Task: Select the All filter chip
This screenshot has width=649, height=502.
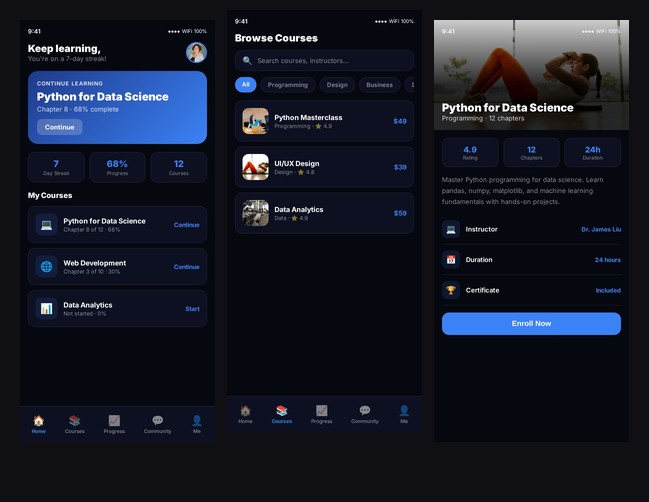Action: pyautogui.click(x=245, y=85)
